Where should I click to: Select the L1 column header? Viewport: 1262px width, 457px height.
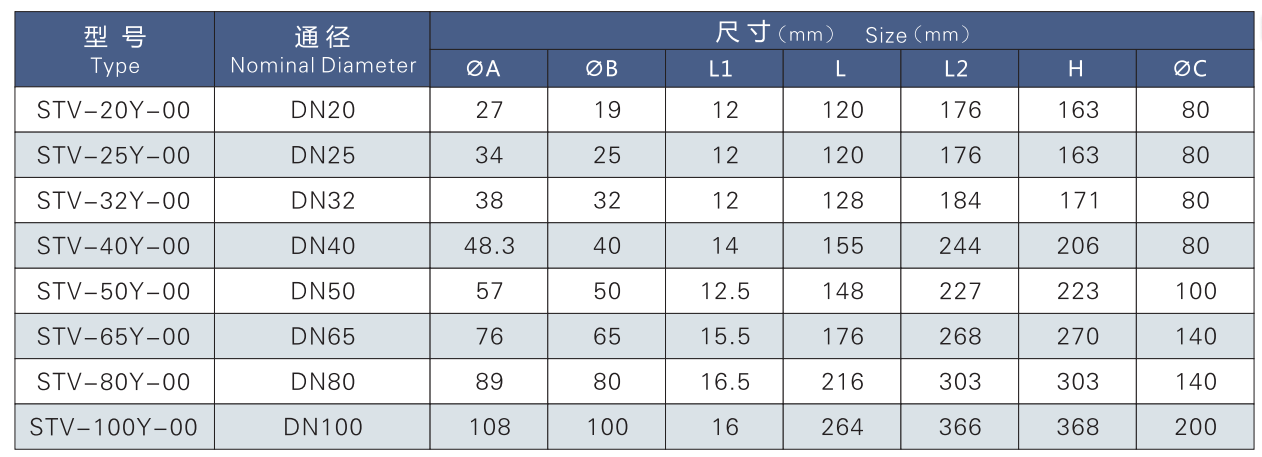(724, 69)
